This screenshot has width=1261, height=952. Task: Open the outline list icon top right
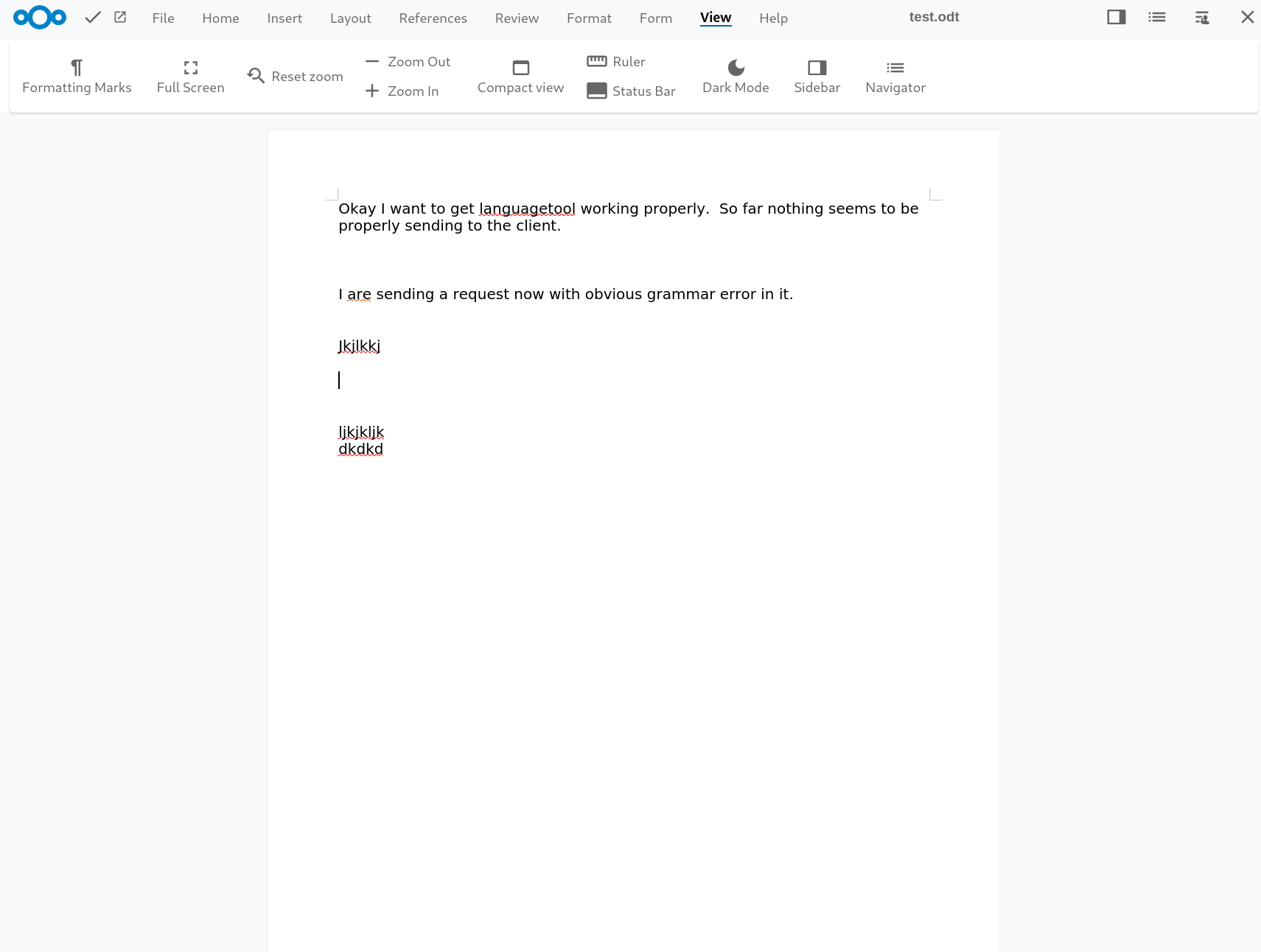[x=1156, y=16]
